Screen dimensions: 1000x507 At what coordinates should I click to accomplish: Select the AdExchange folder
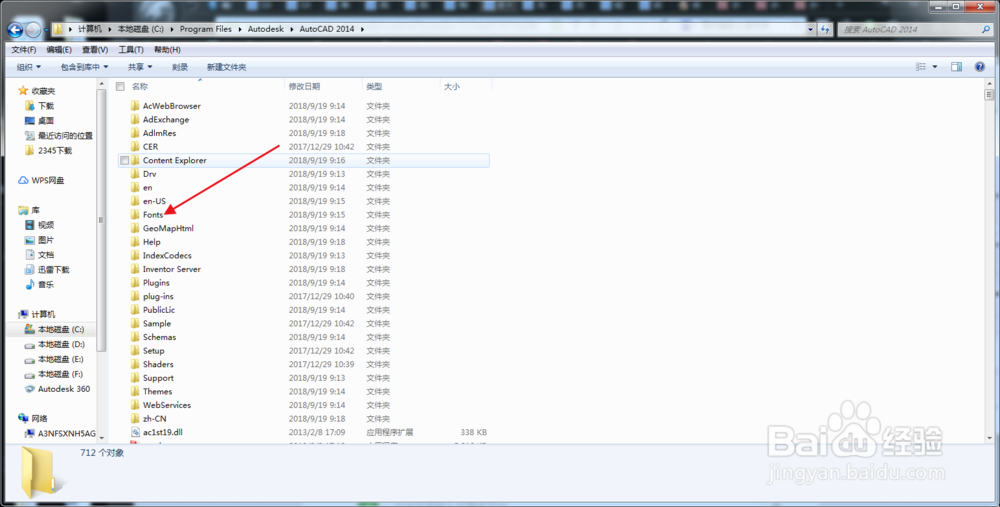[166, 119]
